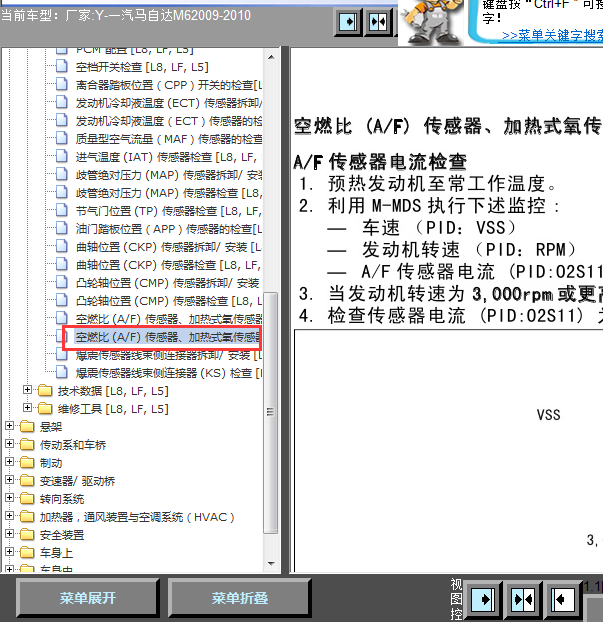Open the 加热器，通风装置与空调系统 folder
This screenshot has height=622, width=603.
137,517
